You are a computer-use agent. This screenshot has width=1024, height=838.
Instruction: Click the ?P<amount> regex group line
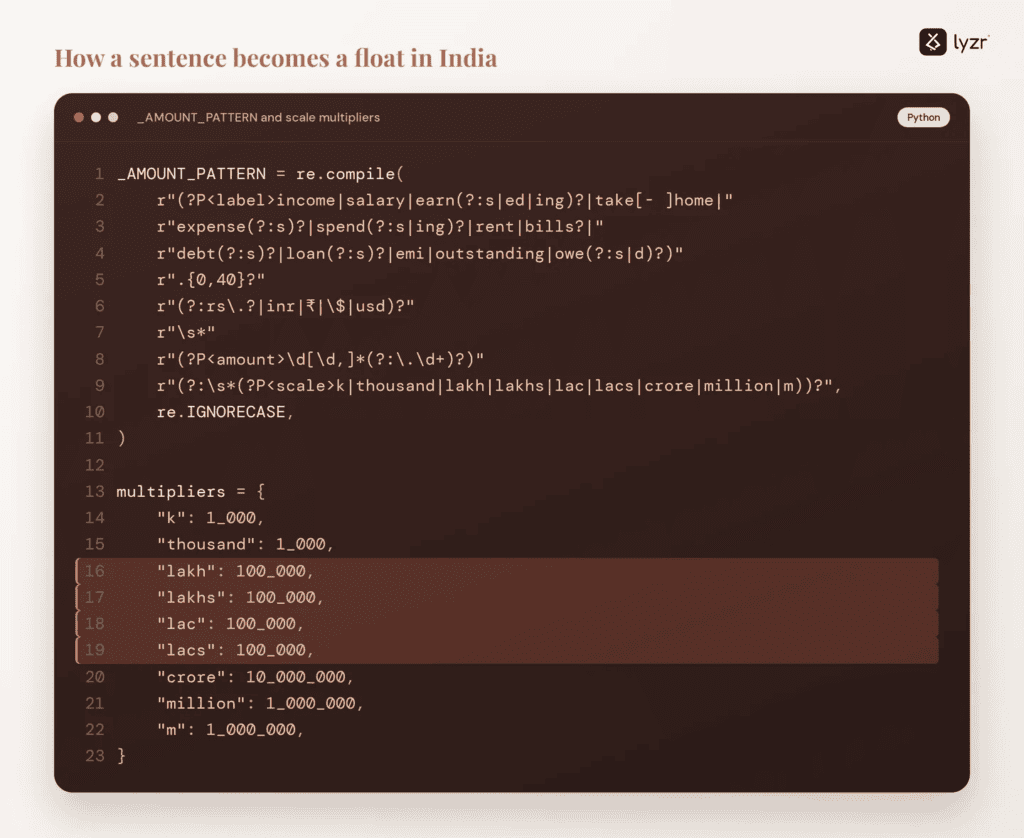320,359
